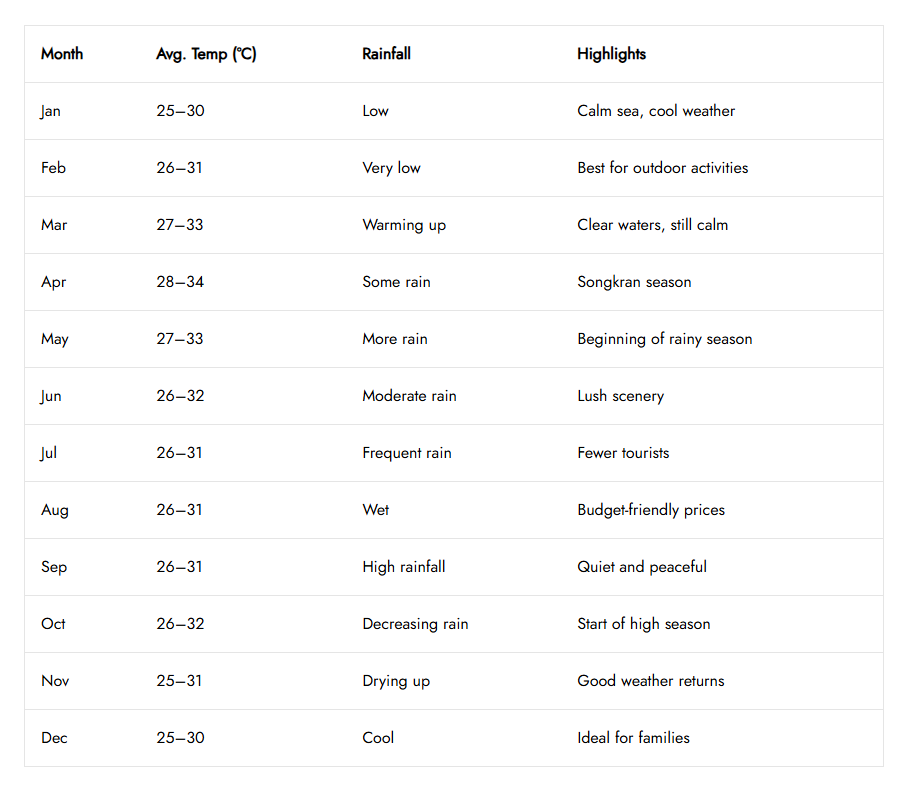Viewport: 903px width, 788px height.
Task: Select the Avg. Temp (°C) header
Action: (206, 54)
